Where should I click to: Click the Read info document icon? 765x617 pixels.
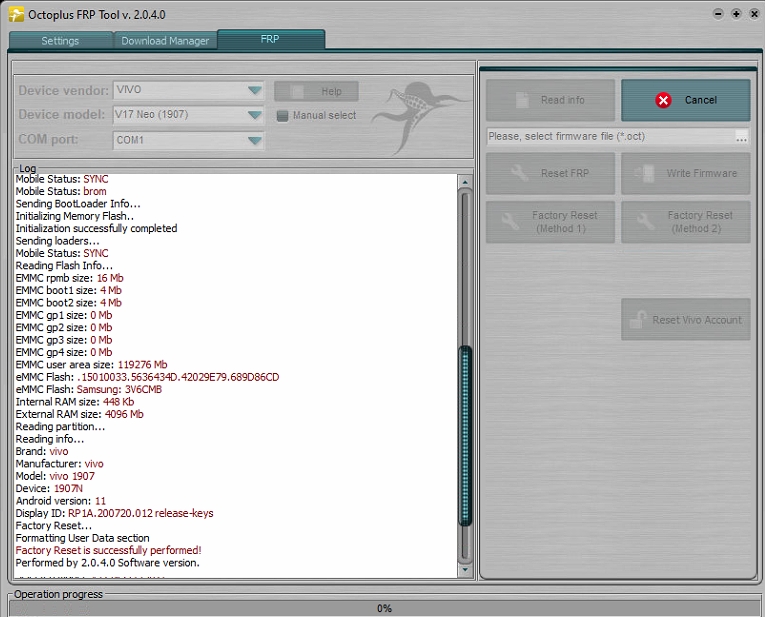coord(522,100)
